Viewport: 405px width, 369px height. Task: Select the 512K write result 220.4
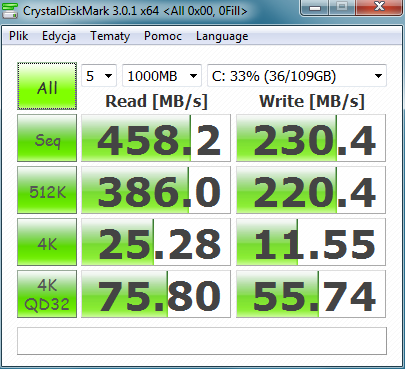click(x=311, y=190)
